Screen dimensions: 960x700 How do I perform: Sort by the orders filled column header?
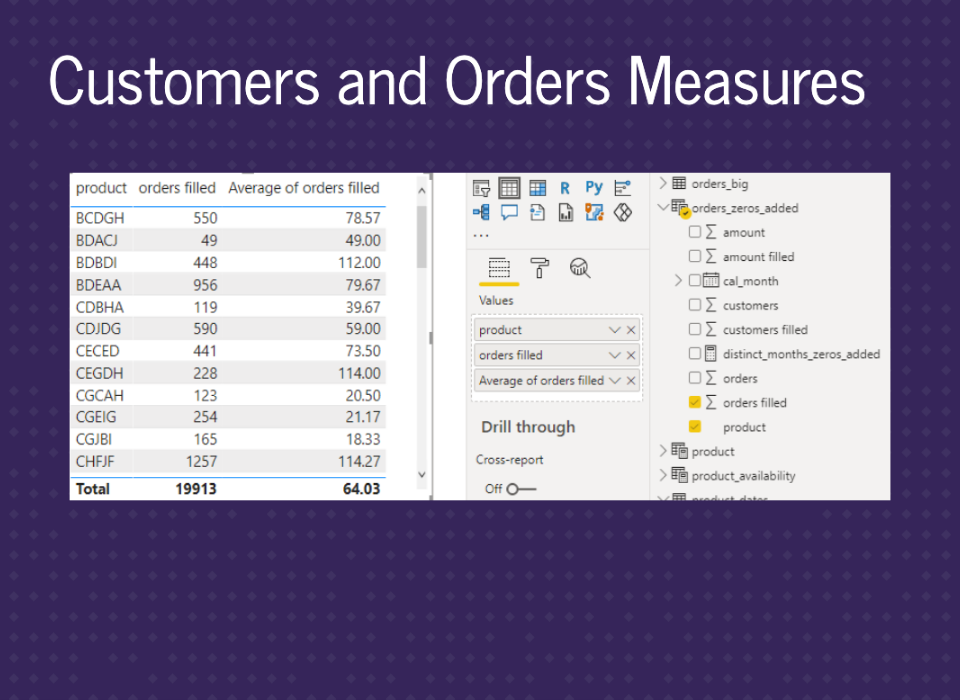[x=177, y=188]
